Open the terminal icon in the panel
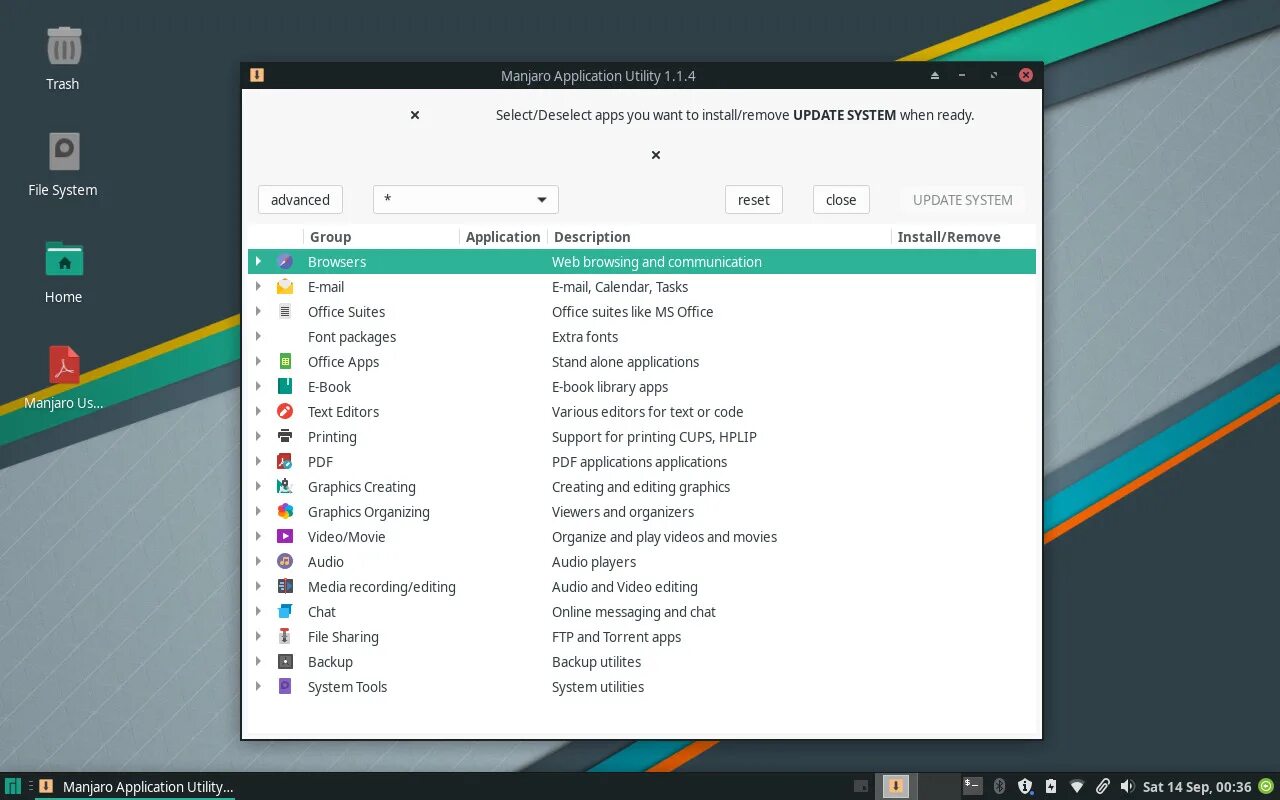The width and height of the screenshot is (1280, 800). (x=972, y=786)
